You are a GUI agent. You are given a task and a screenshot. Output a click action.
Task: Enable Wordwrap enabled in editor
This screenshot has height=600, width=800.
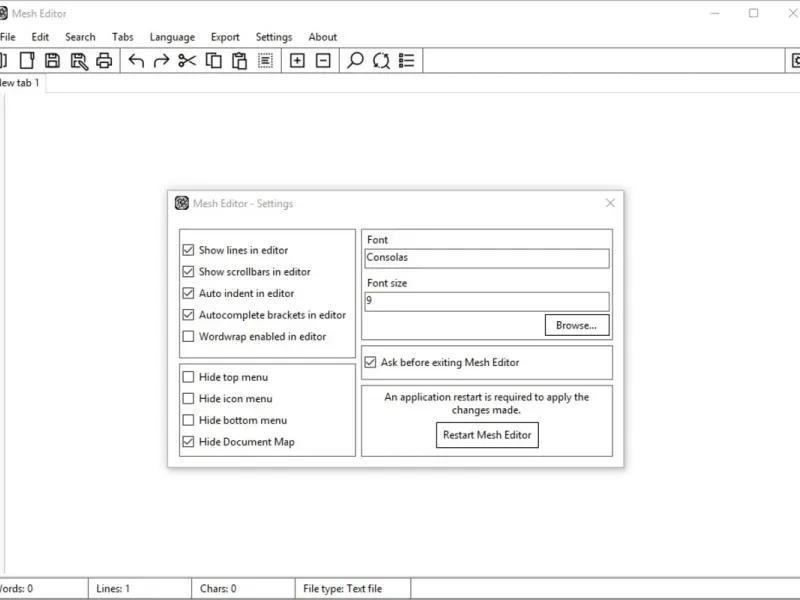[x=188, y=336]
